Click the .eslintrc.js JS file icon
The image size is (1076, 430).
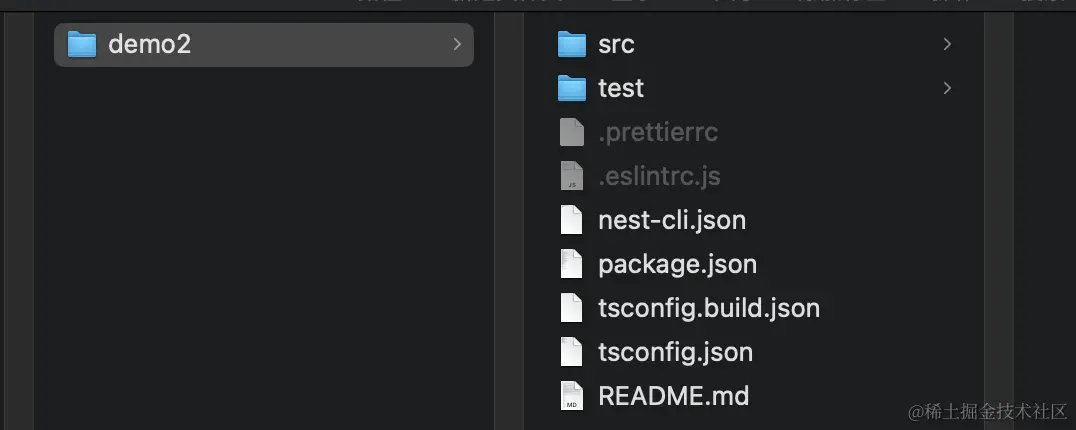tap(572, 176)
